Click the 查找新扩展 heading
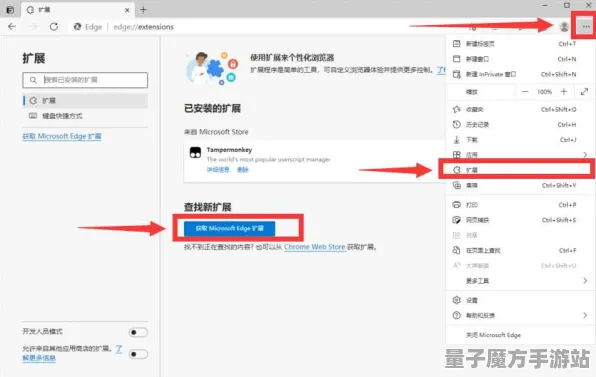This screenshot has width=596, height=377. click(x=208, y=207)
